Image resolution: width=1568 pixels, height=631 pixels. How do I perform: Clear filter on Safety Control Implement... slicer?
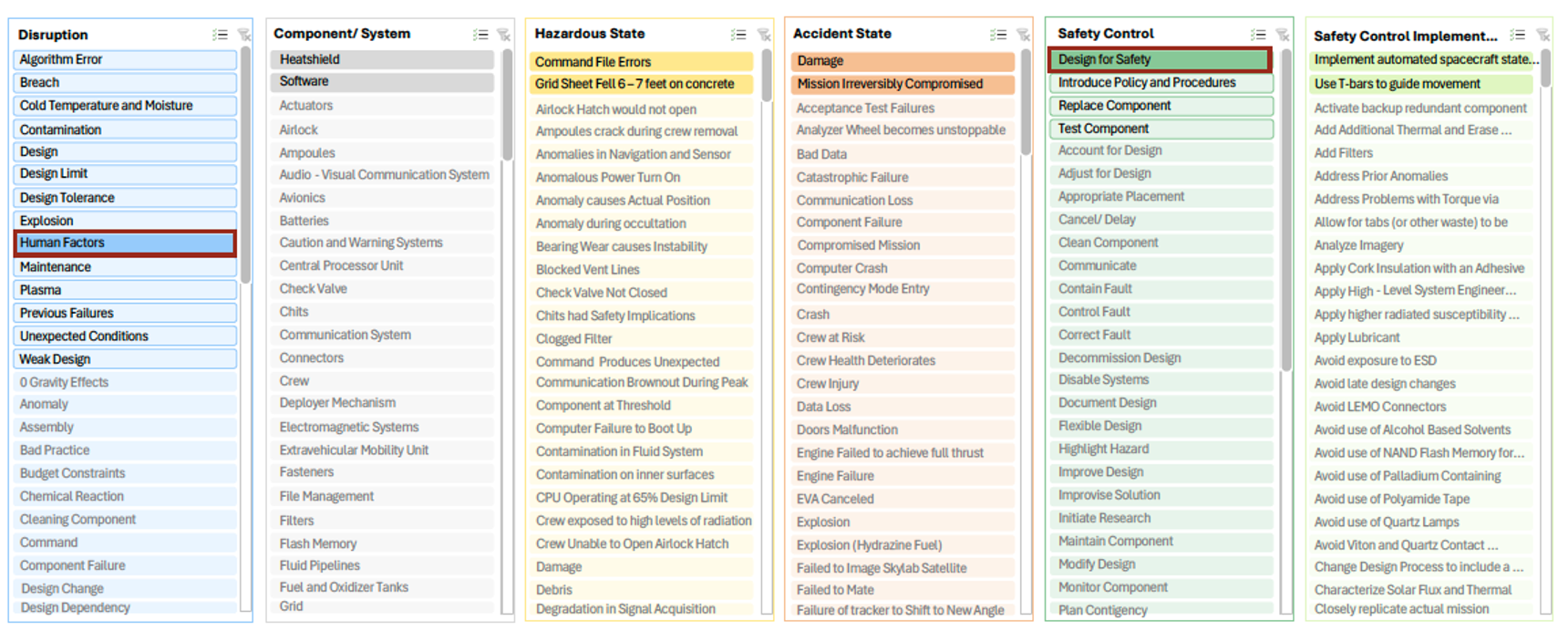click(1542, 35)
